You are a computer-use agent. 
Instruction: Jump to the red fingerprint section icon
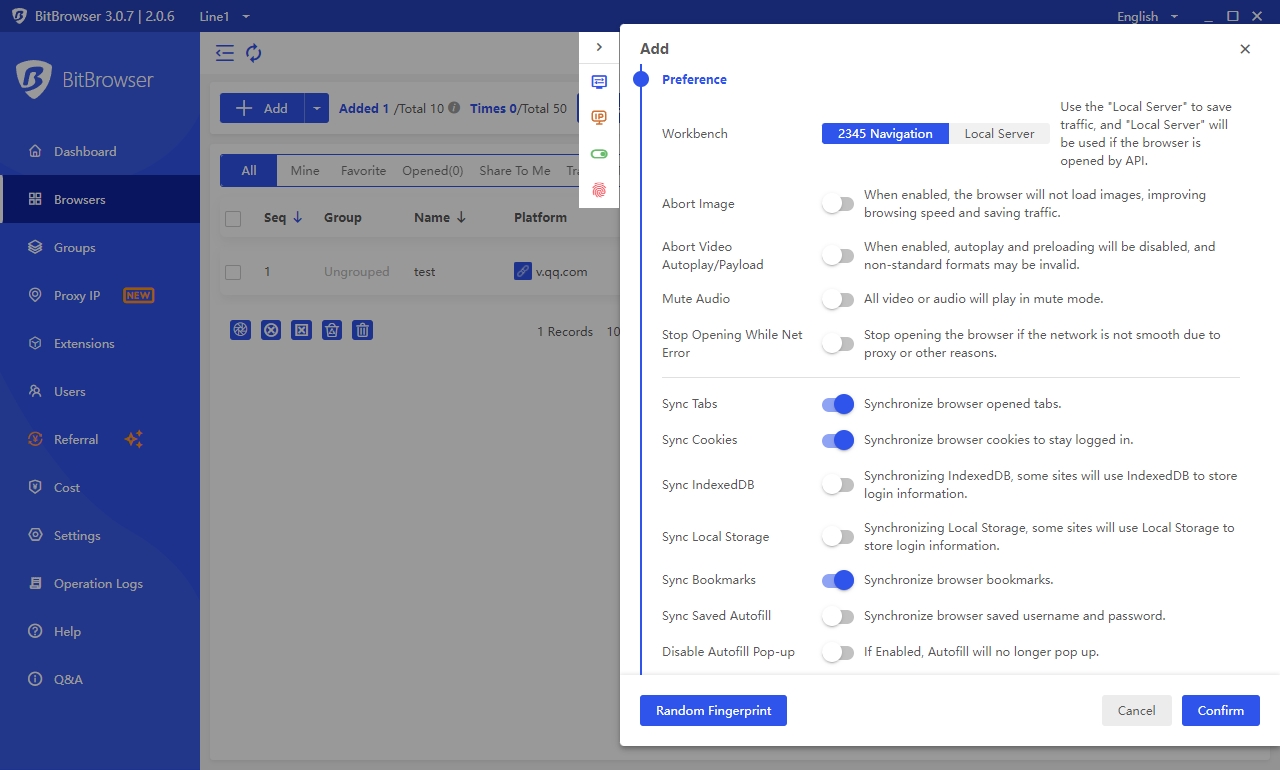point(599,190)
